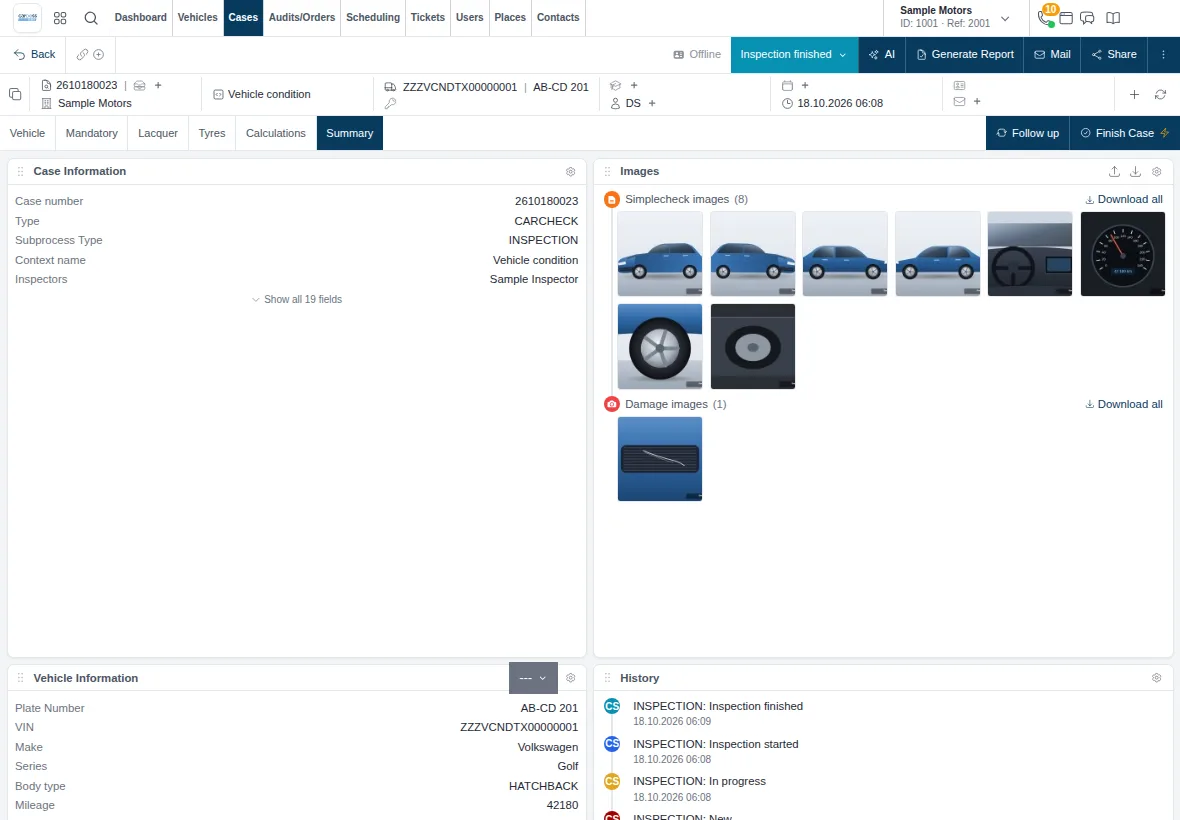1180x820 pixels.
Task: Go to Audits/Orders in top navigation
Action: (x=302, y=17)
